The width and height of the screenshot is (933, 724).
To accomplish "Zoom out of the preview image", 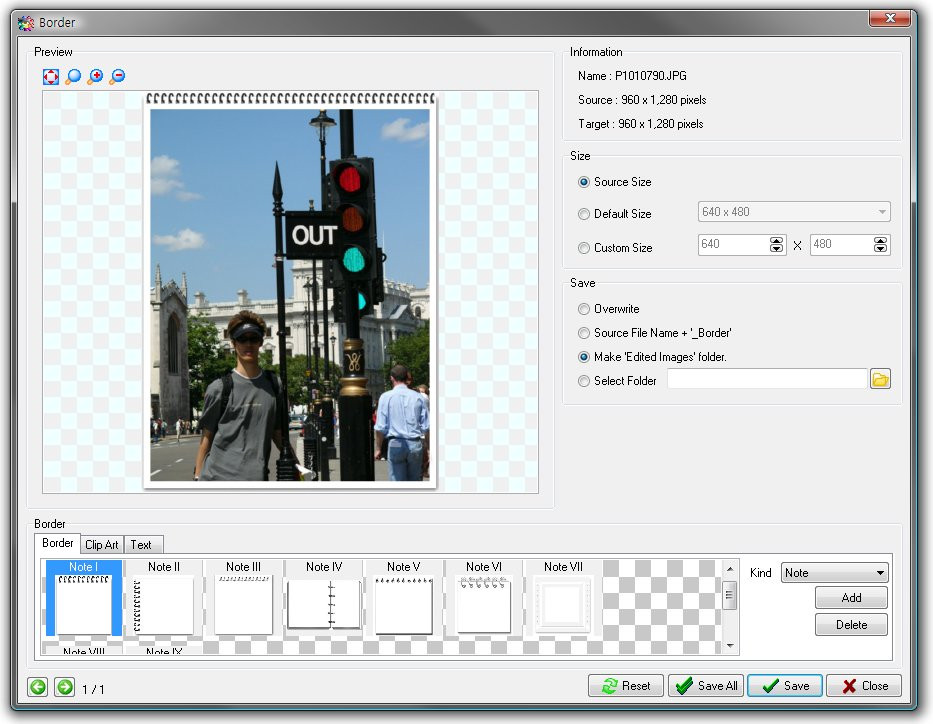I will click(x=117, y=76).
